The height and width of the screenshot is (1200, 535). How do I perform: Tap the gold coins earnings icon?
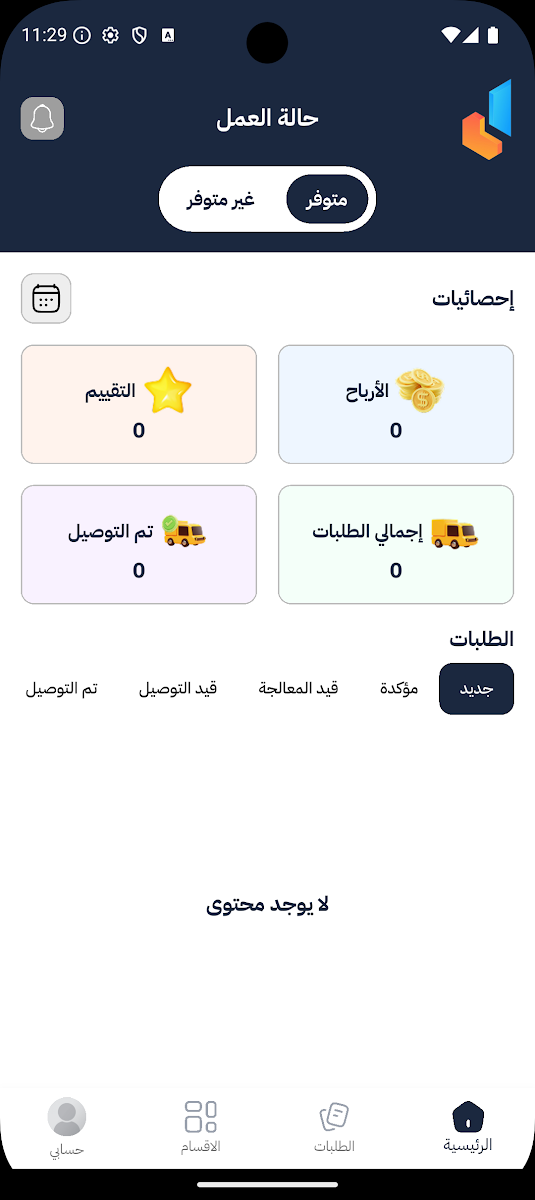(x=420, y=390)
